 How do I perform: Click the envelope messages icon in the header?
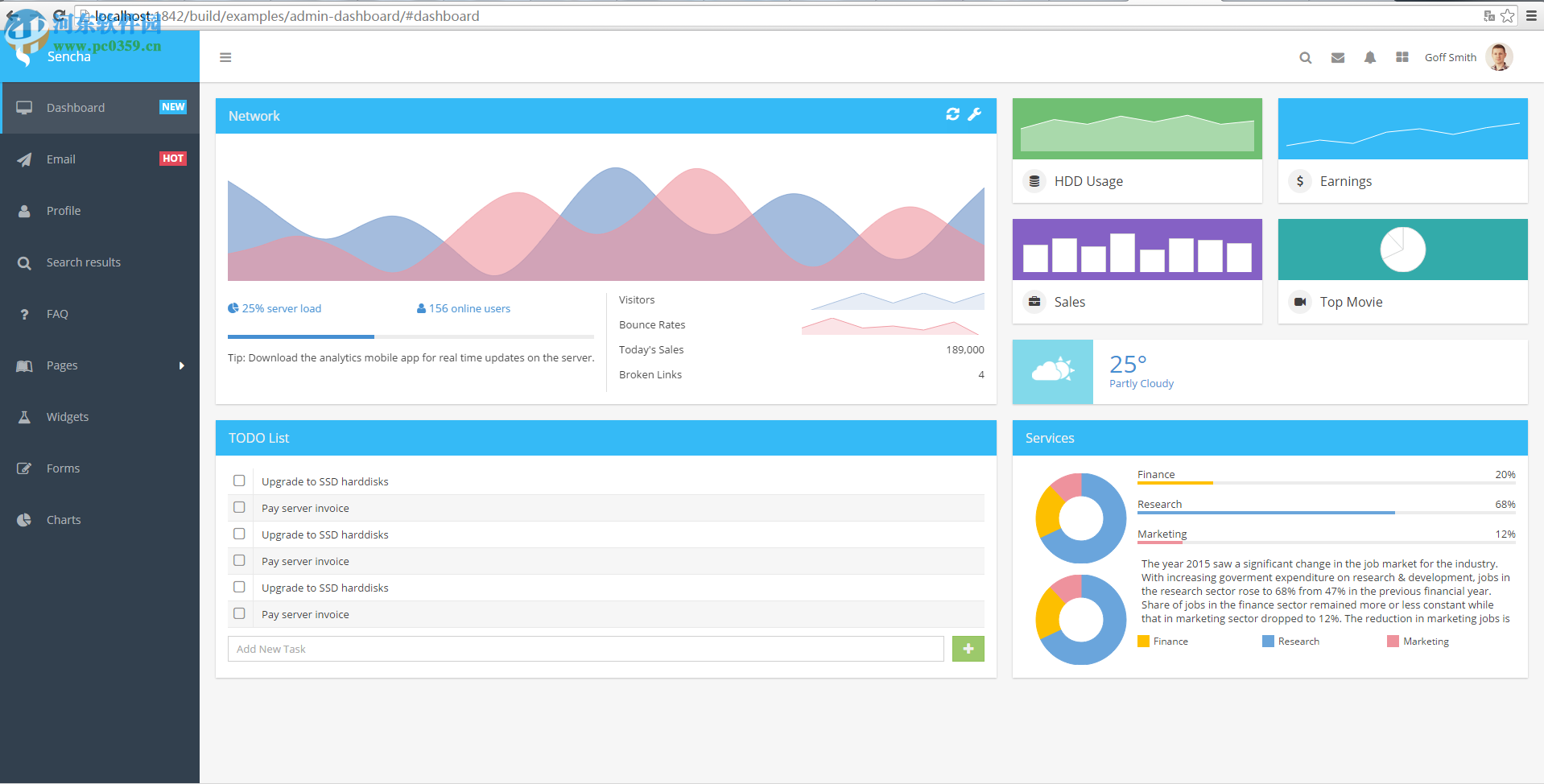tap(1337, 57)
